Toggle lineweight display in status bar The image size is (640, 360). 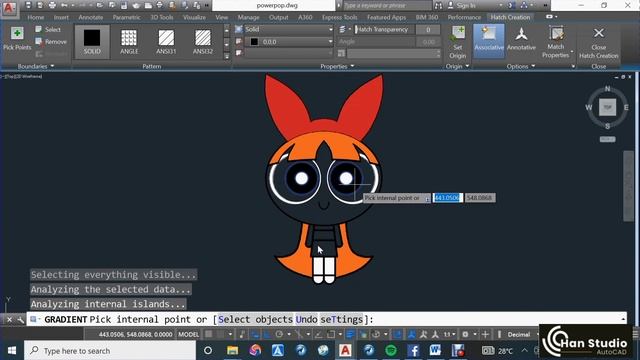pos(350,334)
